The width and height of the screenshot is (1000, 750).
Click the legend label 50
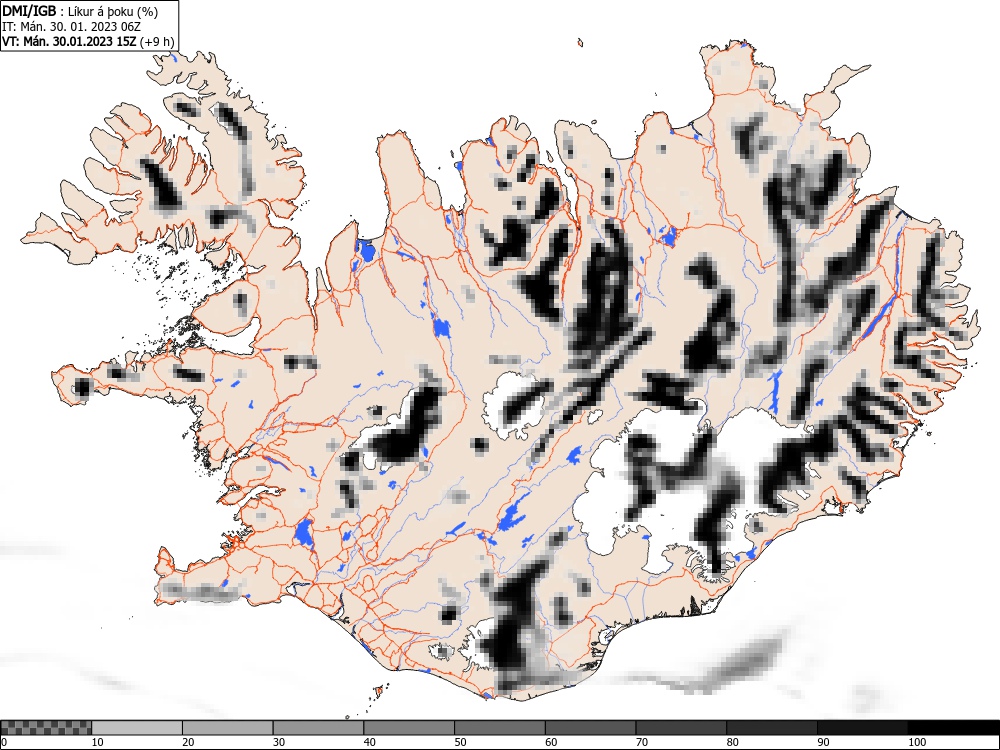460,742
